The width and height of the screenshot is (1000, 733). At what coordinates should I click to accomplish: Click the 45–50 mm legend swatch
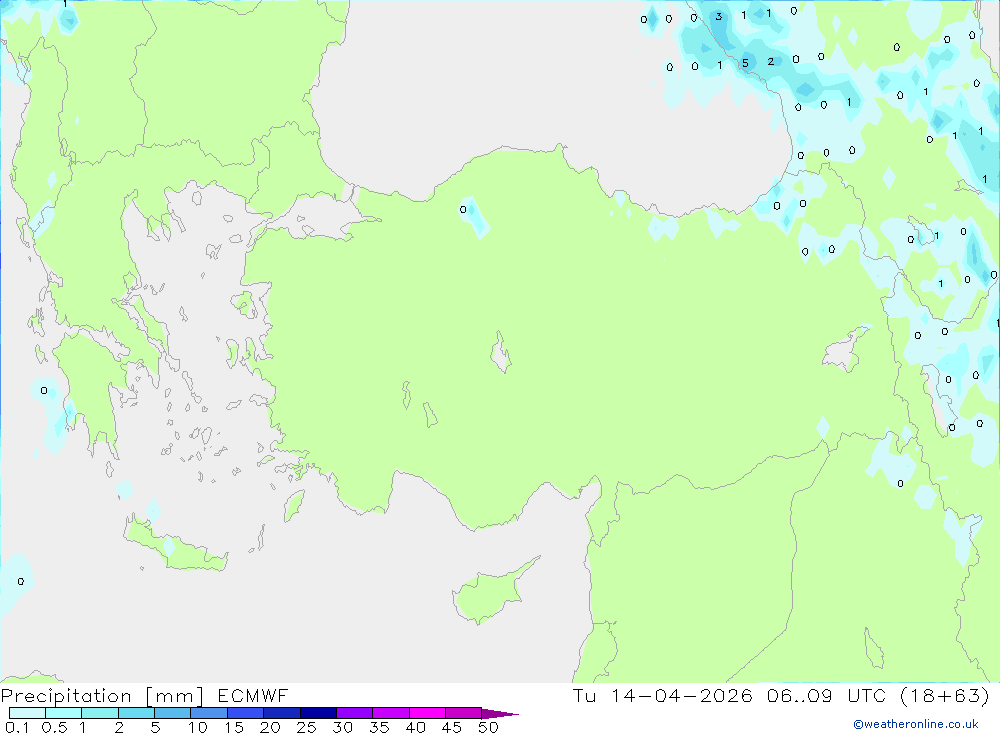coord(463,713)
